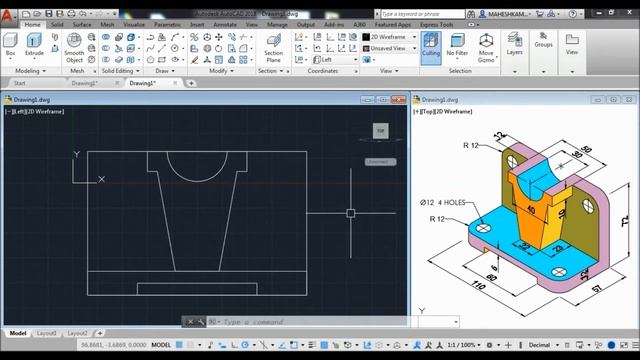Add a new drawing tab with plus

[191, 83]
